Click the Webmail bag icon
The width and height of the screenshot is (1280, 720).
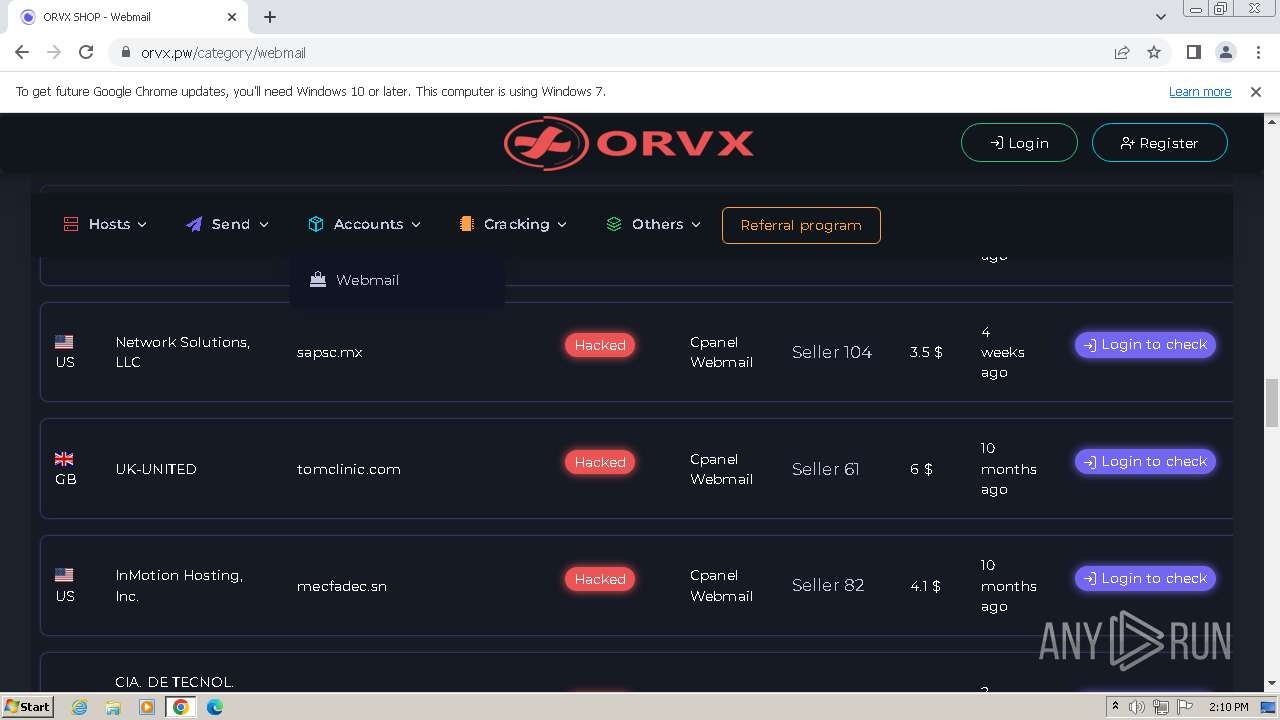pos(318,280)
